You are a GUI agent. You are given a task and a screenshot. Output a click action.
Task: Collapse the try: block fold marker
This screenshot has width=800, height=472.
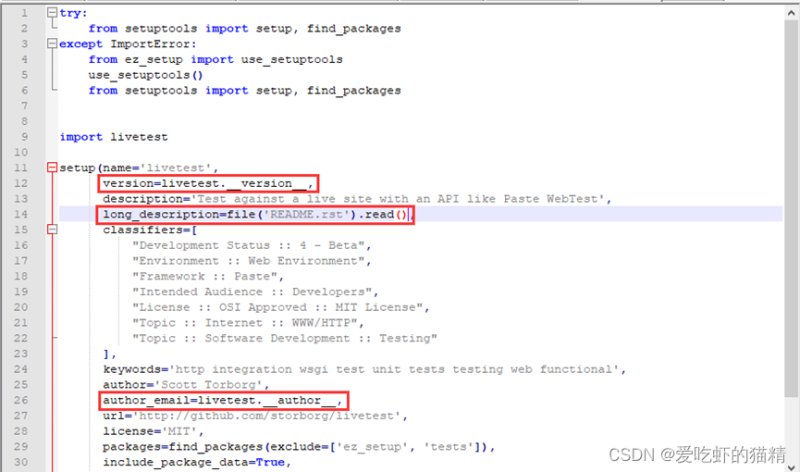[x=52, y=13]
